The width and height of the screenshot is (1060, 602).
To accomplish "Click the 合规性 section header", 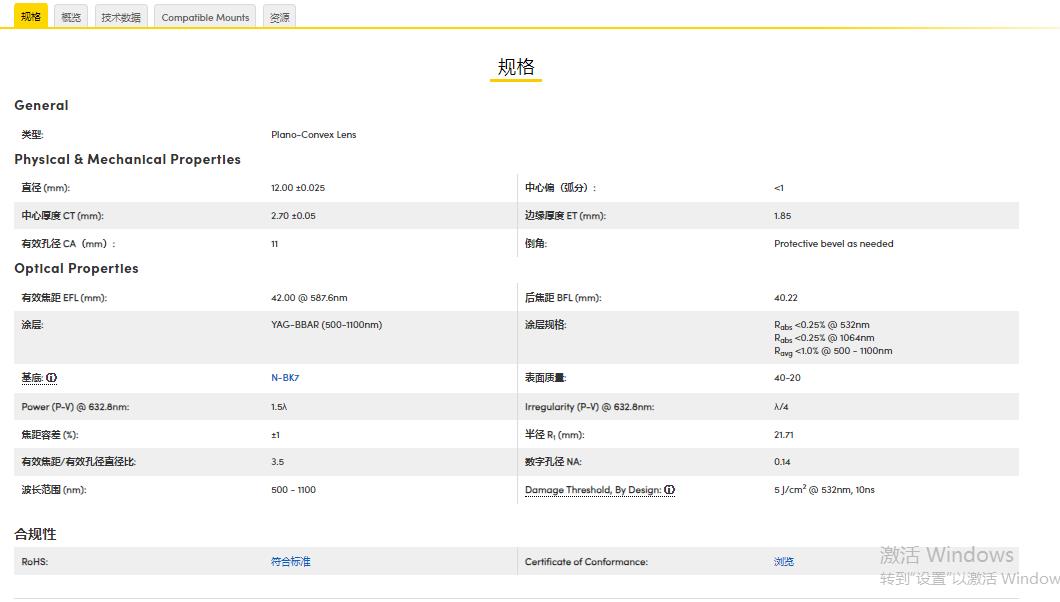I will pos(36,534).
